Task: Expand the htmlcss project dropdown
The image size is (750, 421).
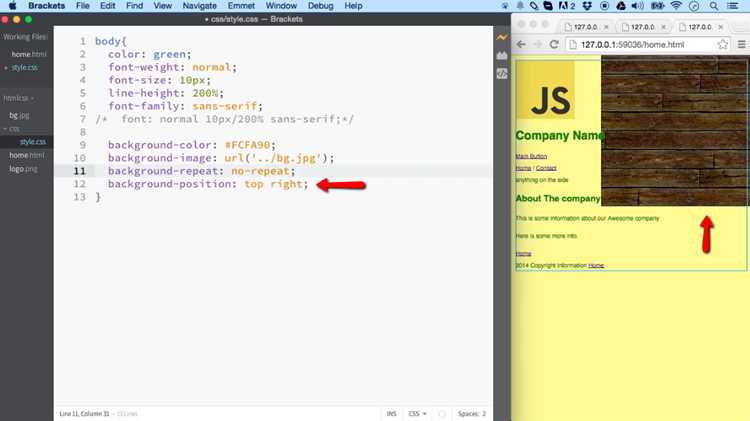Action: click(19, 98)
